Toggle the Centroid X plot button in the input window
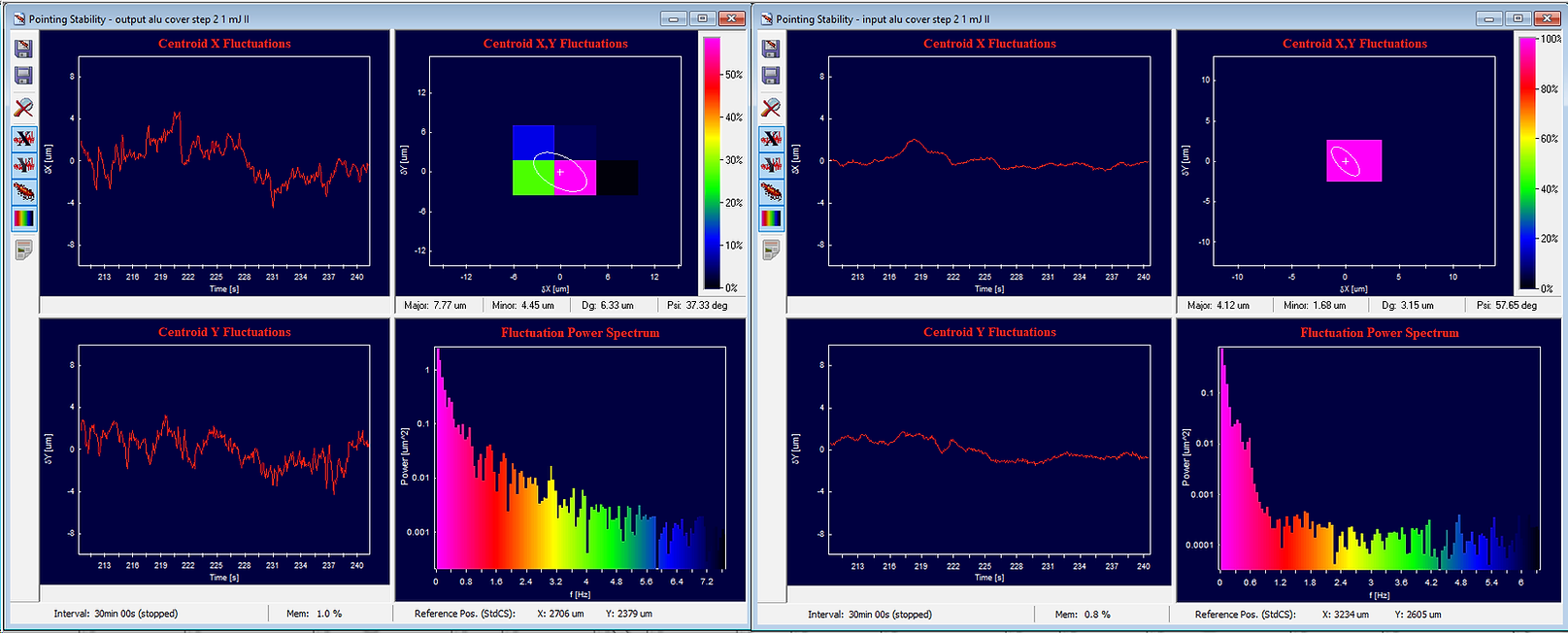 point(771,138)
